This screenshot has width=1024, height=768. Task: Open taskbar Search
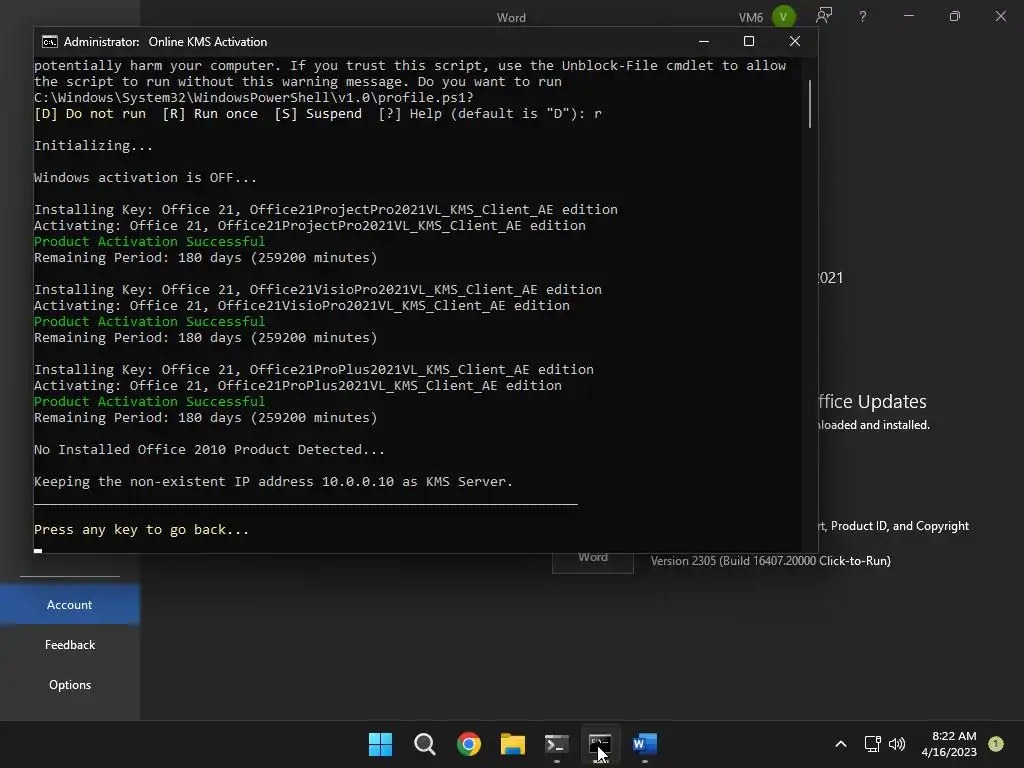(424, 744)
